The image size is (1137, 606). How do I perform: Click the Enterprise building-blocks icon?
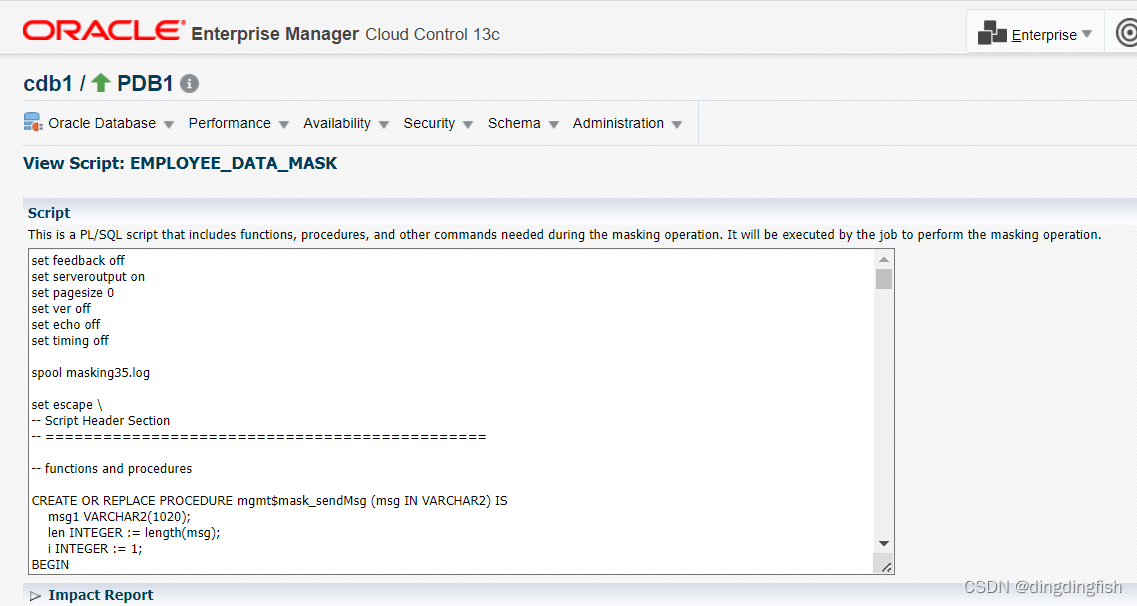point(992,33)
